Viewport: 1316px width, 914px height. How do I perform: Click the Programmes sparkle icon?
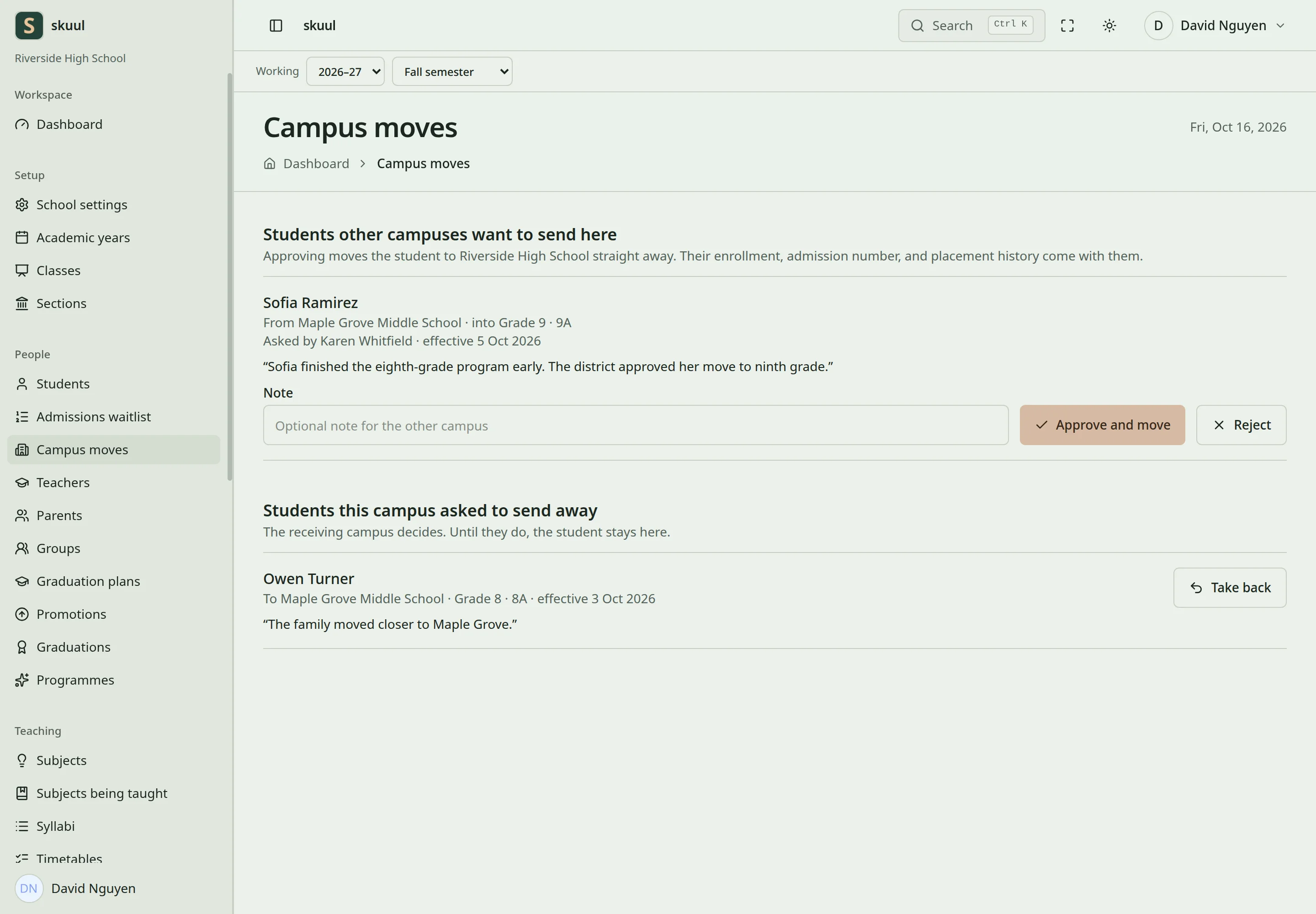[x=22, y=680]
